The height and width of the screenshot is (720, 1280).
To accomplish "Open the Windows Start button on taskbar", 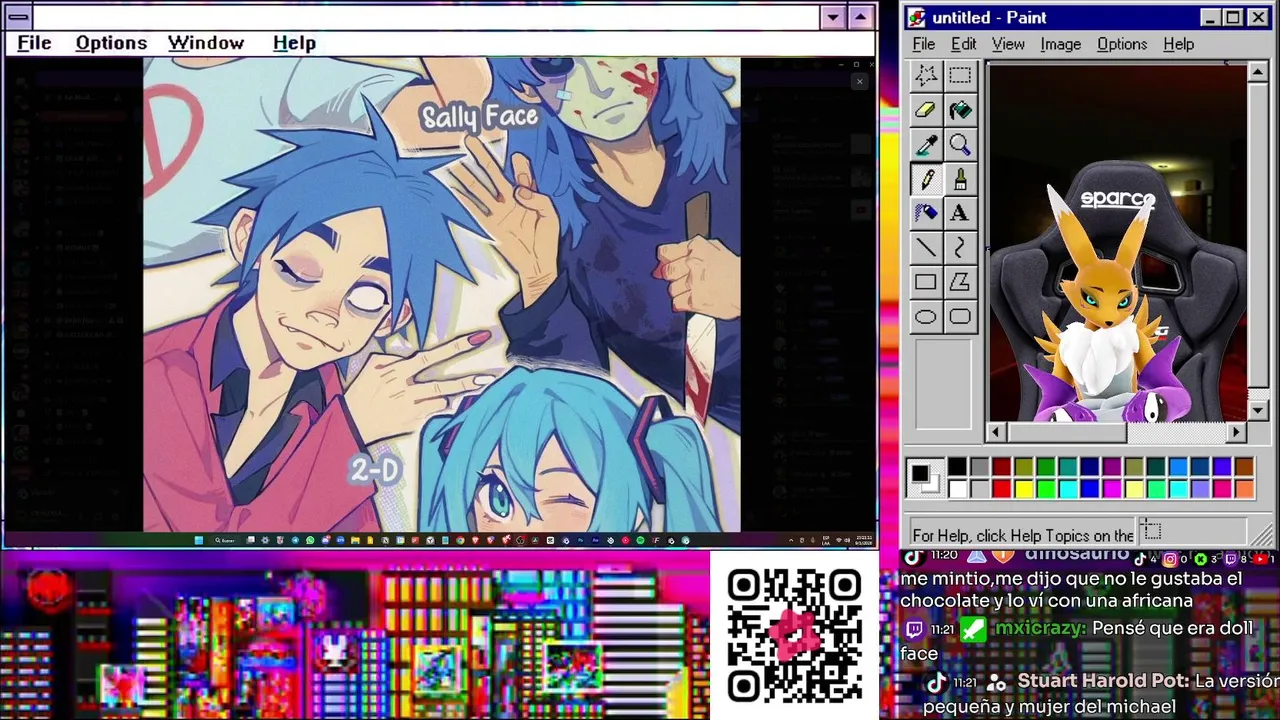I will pyautogui.click(x=198, y=540).
